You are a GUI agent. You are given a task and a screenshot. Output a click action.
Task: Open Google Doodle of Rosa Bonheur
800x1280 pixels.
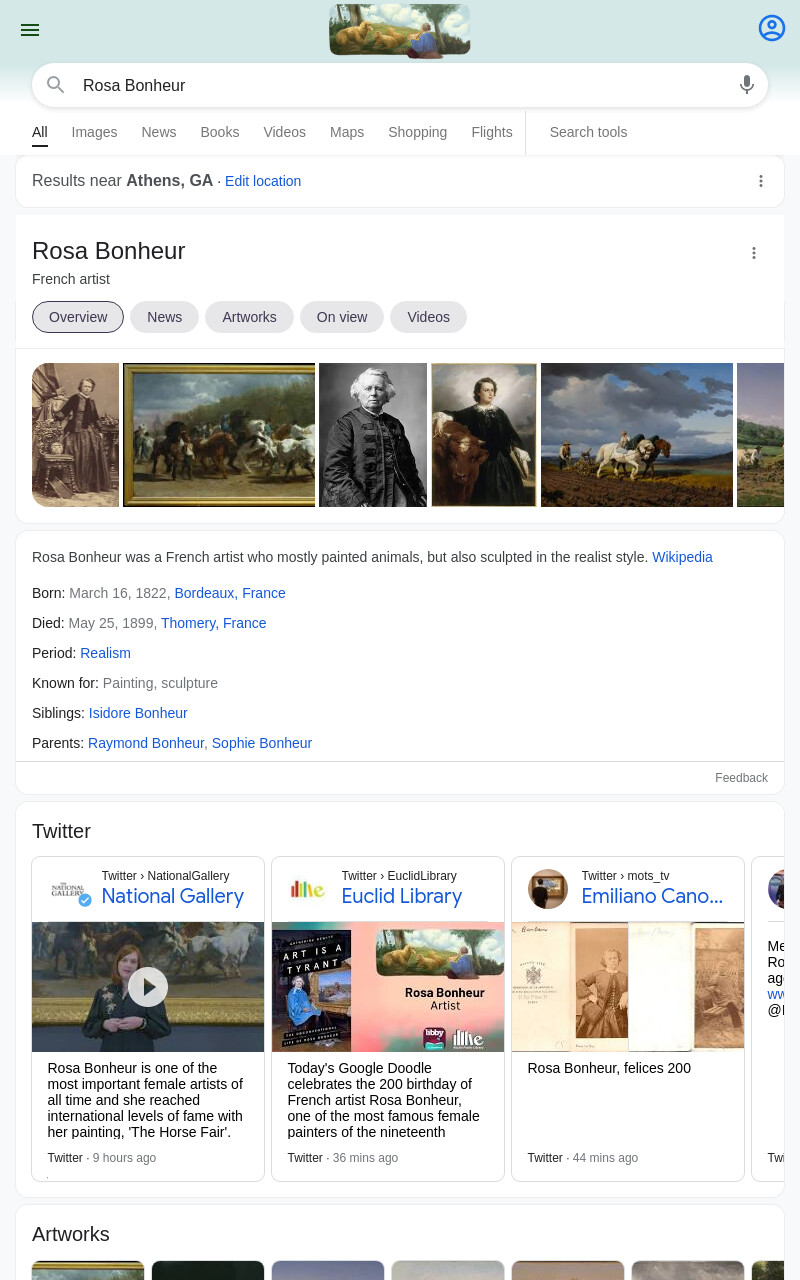pyautogui.click(x=400, y=30)
